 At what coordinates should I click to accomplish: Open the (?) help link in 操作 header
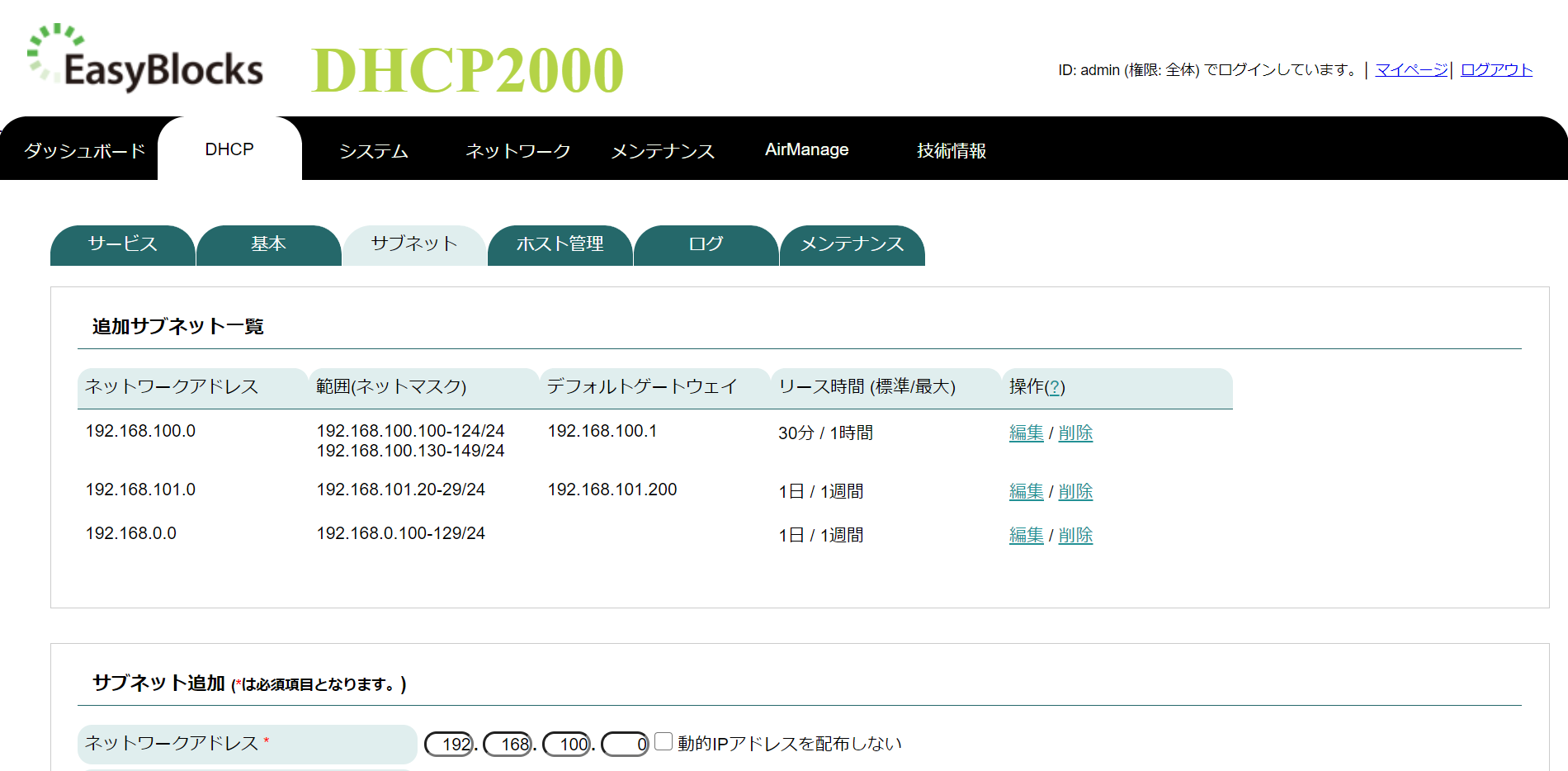click(1055, 387)
